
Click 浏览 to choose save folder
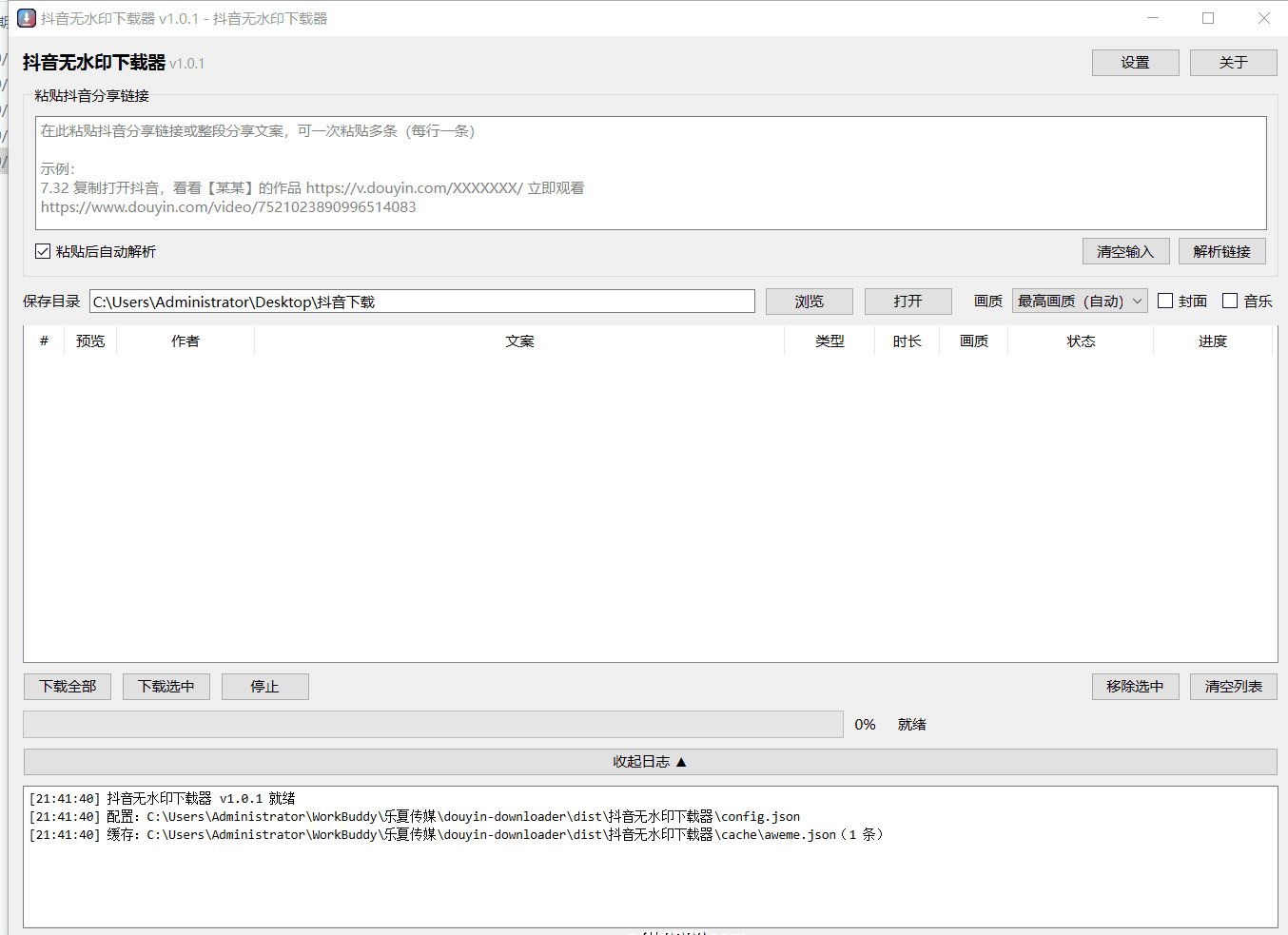point(810,302)
